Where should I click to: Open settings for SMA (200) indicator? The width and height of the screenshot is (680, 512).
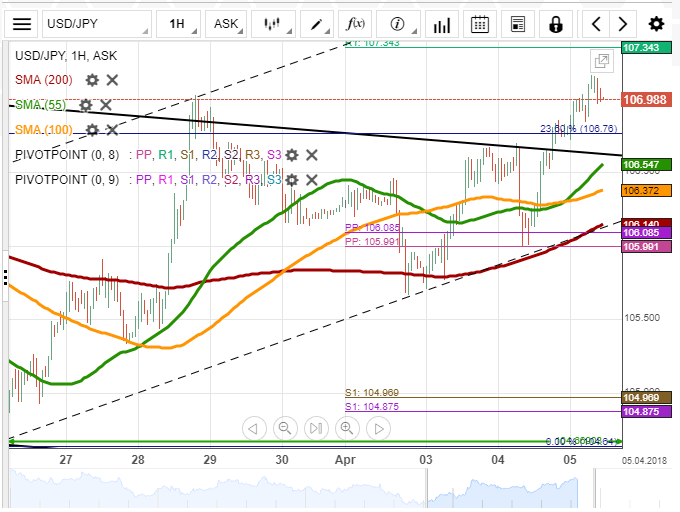point(92,80)
